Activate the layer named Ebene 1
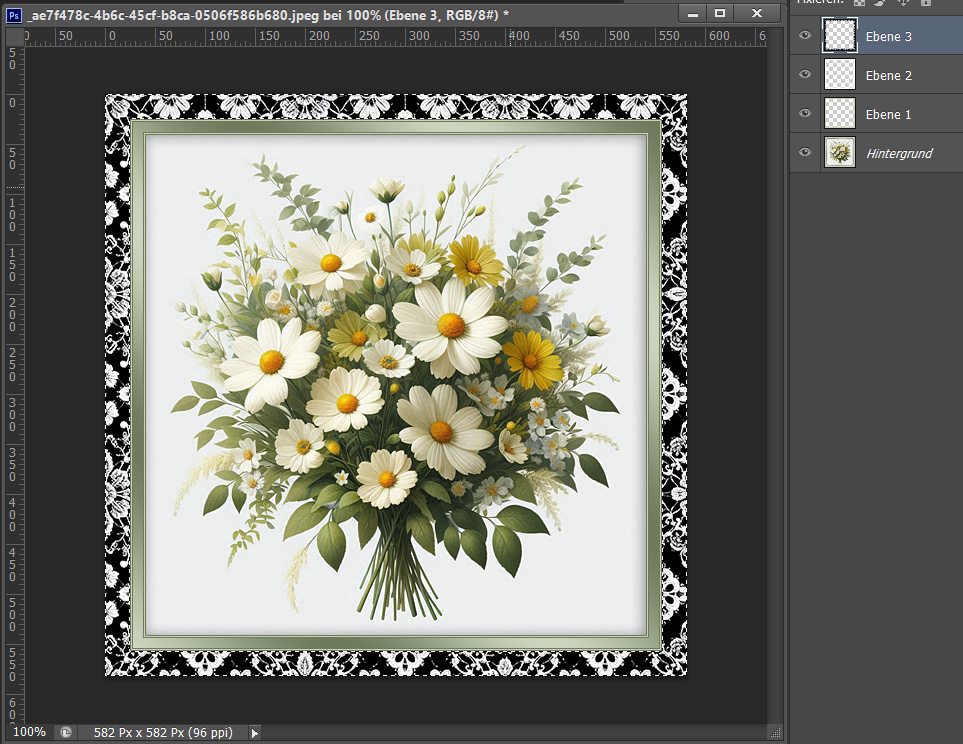Viewport: 963px width, 744px height. point(889,114)
